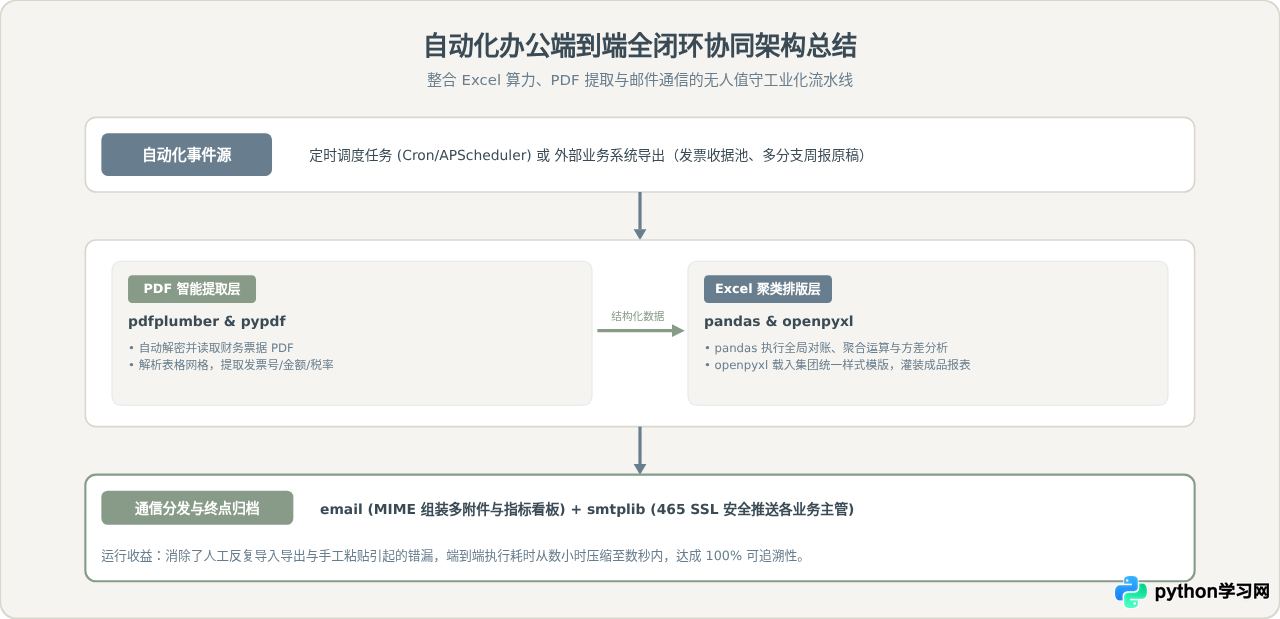1280x619 pixels.
Task: Click the 运行收益 summary sentence
Action: pyautogui.click(x=453, y=555)
